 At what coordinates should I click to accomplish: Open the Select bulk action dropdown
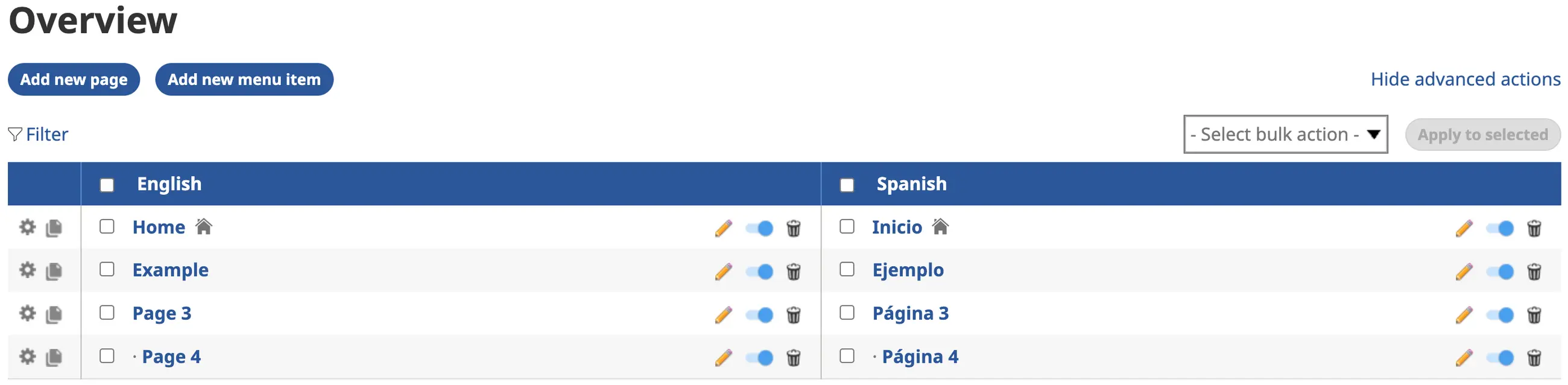coord(1285,134)
